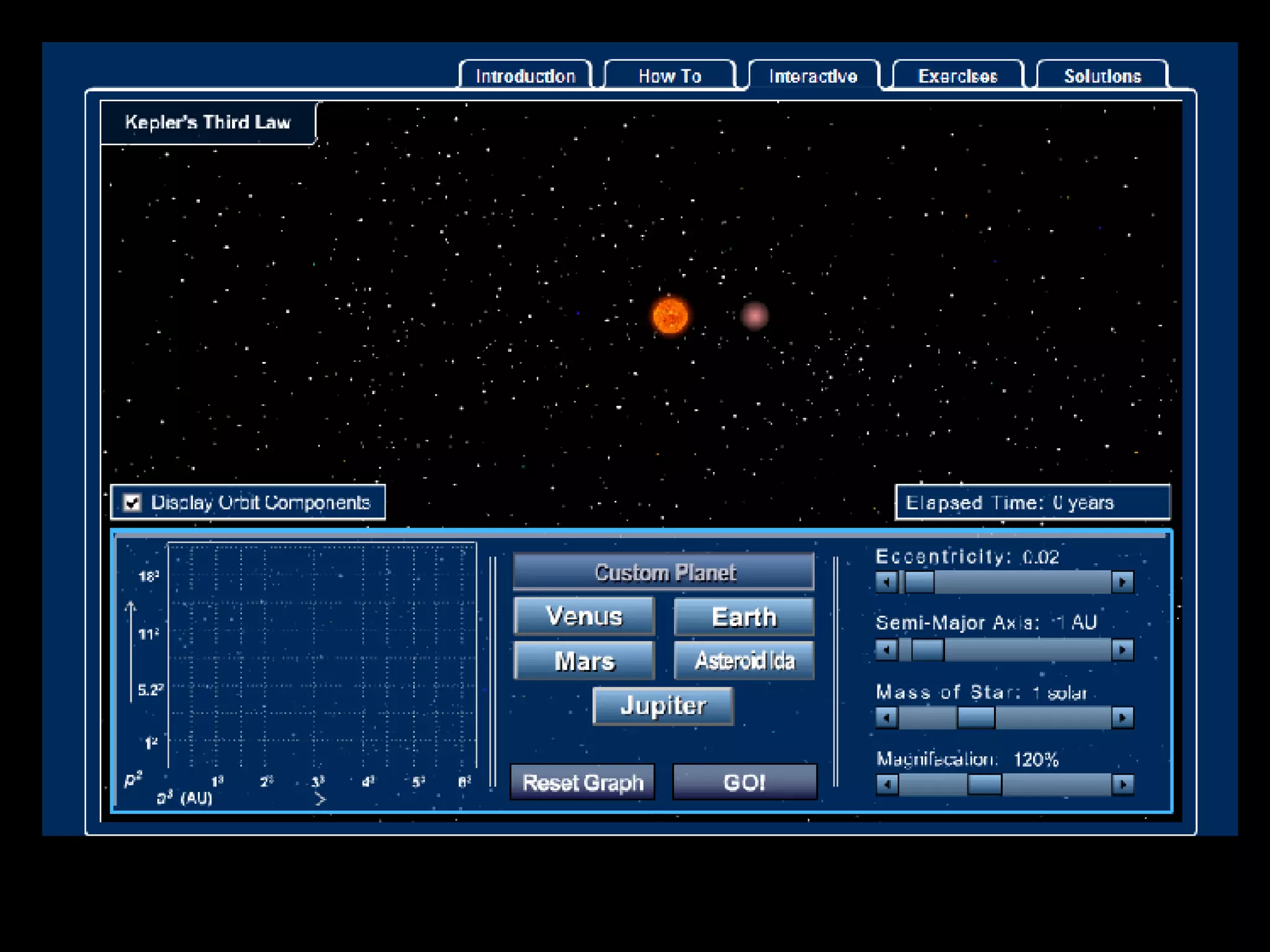
Task: Choose the Jupiter planet preset
Action: (x=663, y=706)
